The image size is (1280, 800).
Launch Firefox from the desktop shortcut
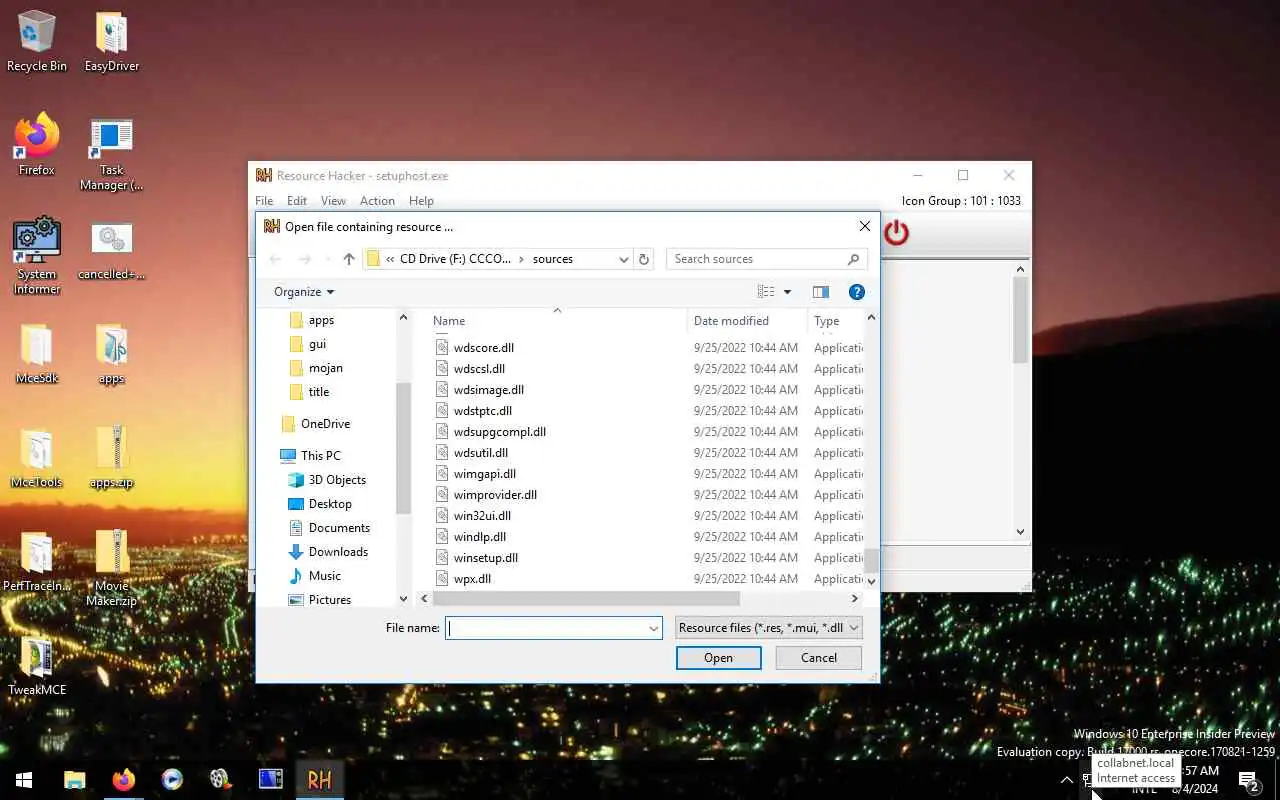coord(37,146)
